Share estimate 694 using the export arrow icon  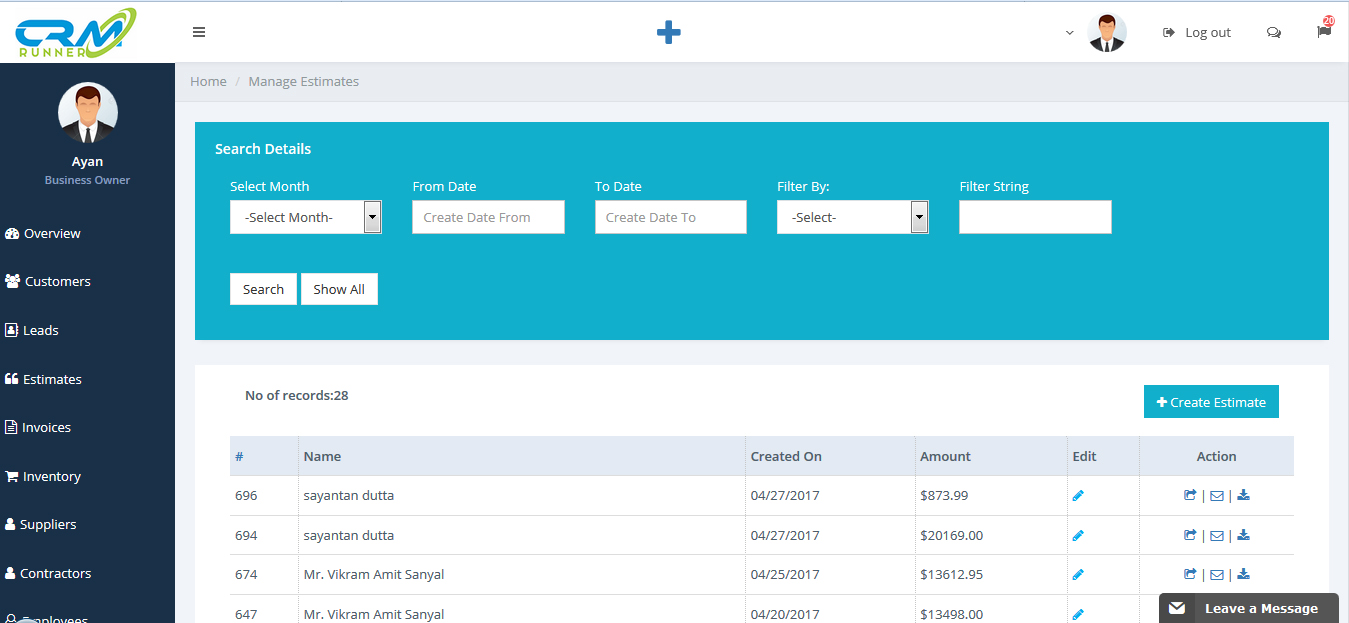coord(1189,535)
